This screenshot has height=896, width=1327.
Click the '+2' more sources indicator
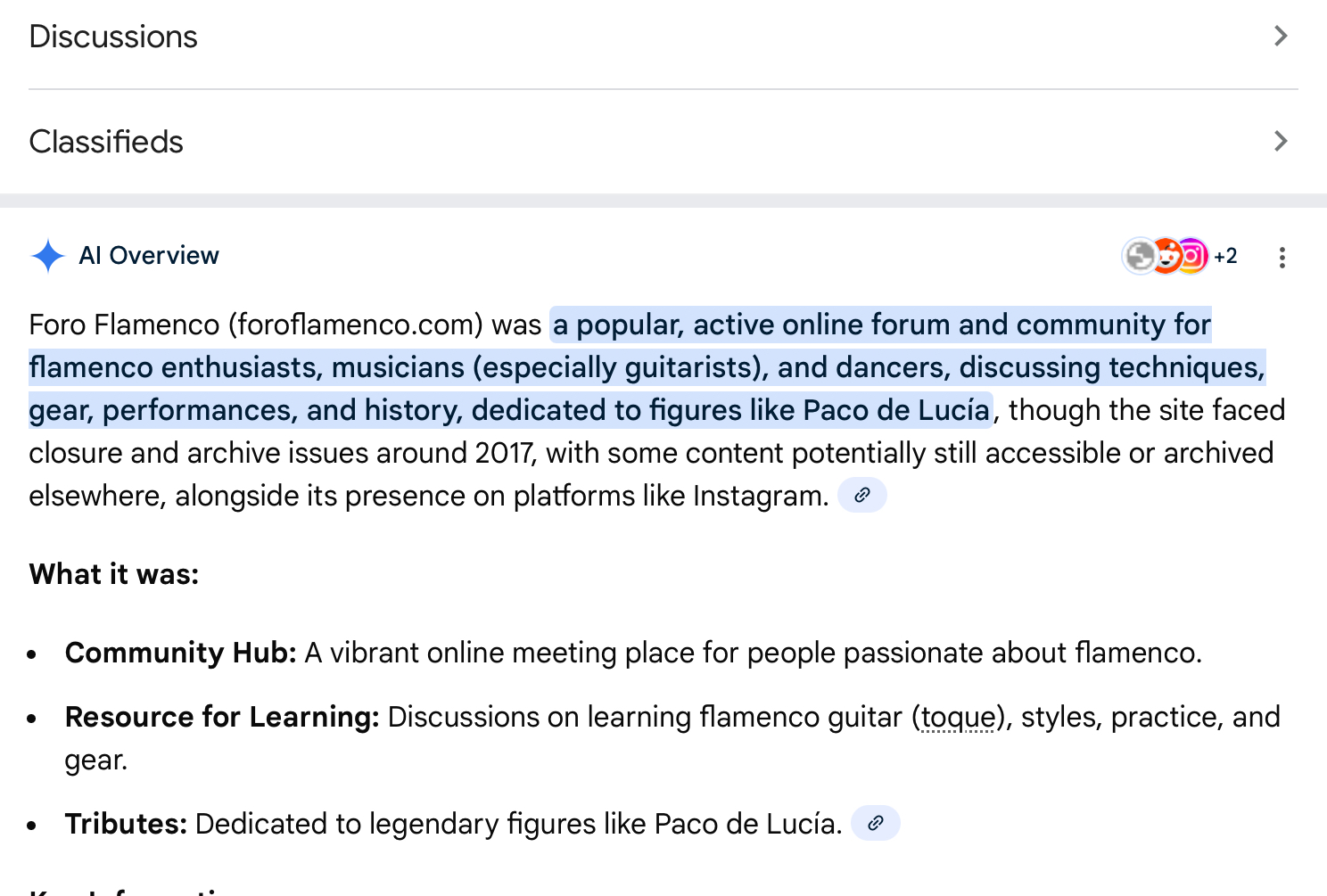click(x=1225, y=256)
